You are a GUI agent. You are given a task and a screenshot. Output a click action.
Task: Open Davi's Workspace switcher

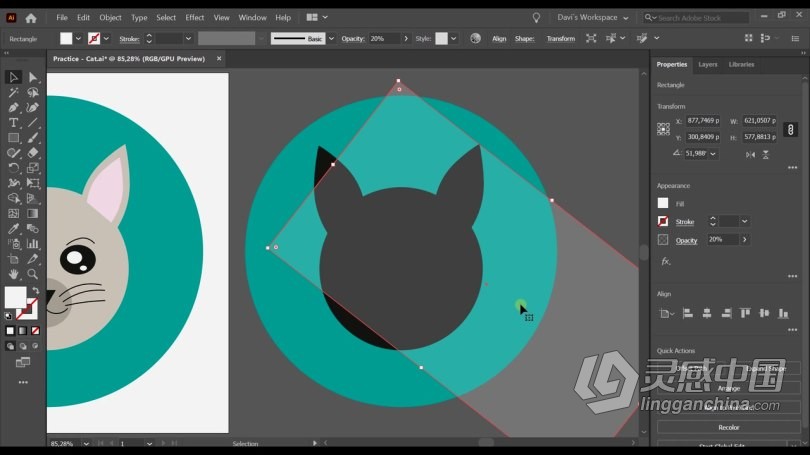(x=593, y=18)
